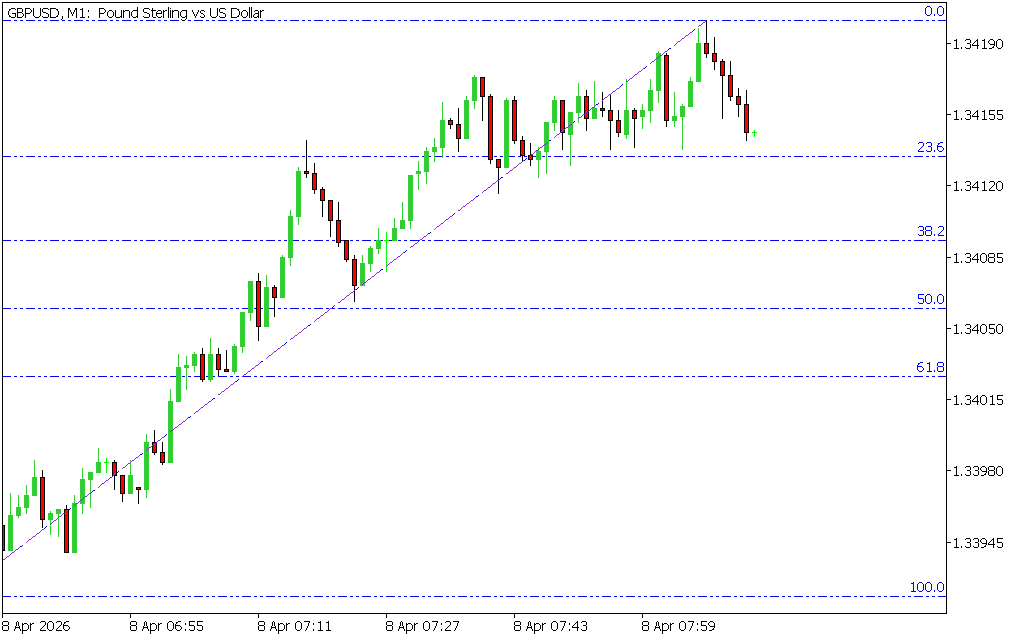Click the 50.0 Fibonacci level label
Screen dimensions: 1024x640
(x=930, y=299)
